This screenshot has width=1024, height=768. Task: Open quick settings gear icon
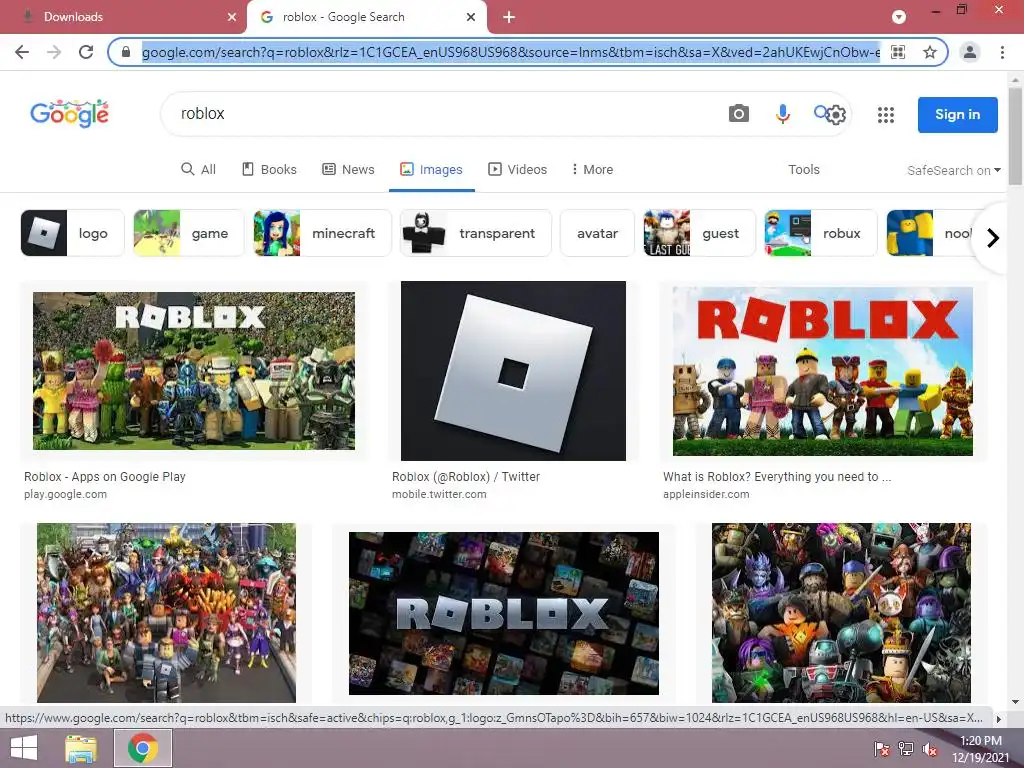[x=836, y=116]
